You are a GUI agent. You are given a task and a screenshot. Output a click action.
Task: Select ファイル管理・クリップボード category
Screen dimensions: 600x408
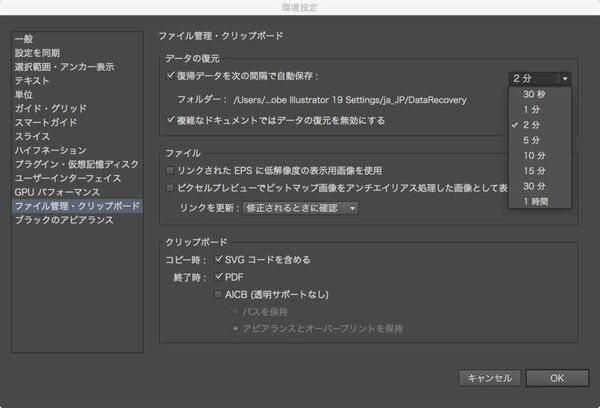[x=77, y=206]
